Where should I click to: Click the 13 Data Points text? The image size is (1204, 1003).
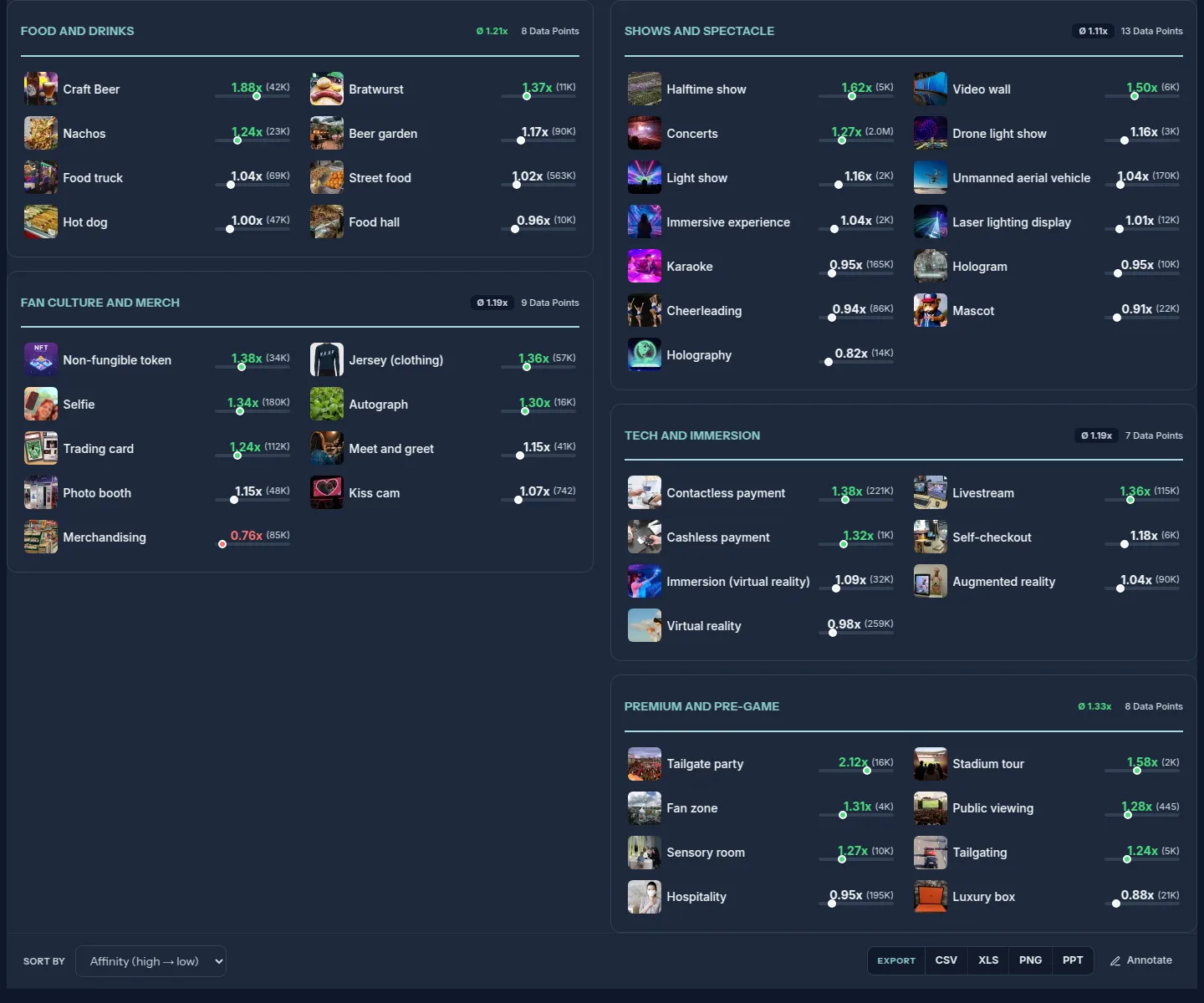(x=1151, y=31)
